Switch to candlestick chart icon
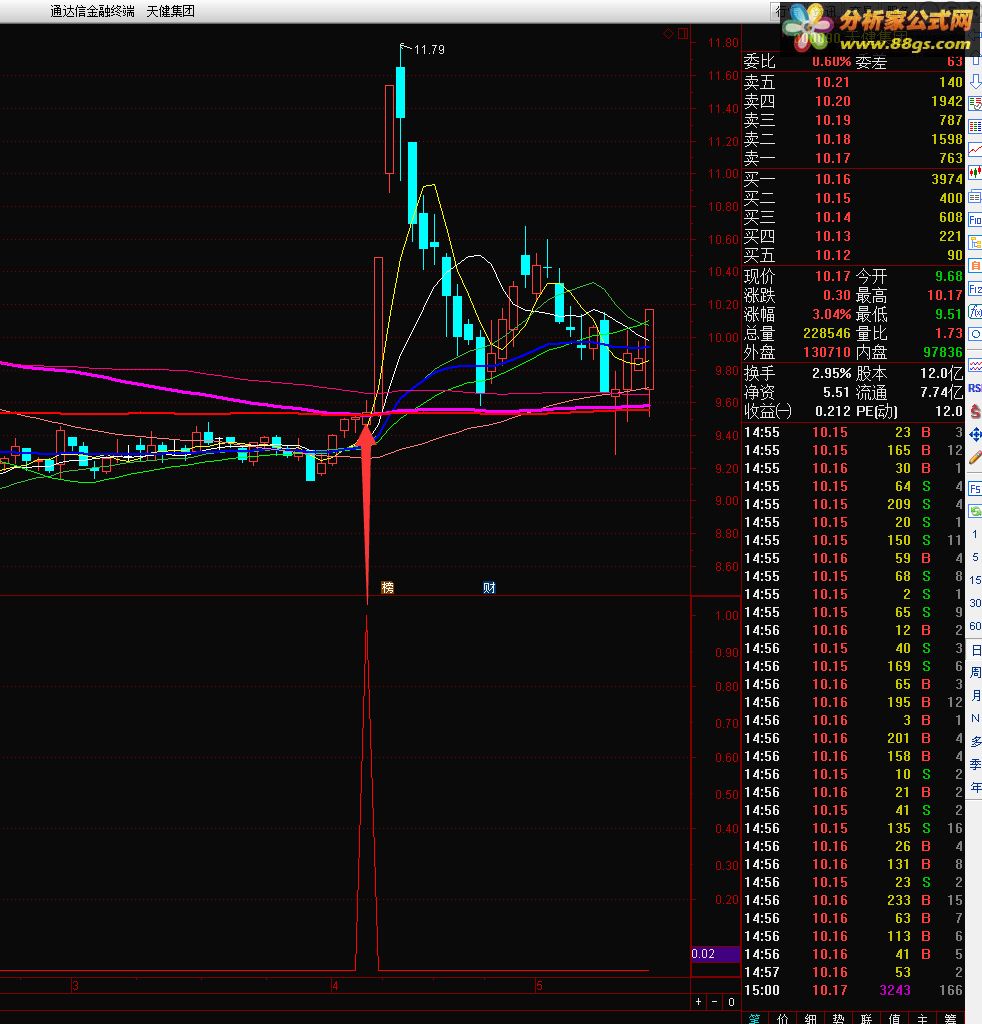982x1024 pixels. click(975, 172)
